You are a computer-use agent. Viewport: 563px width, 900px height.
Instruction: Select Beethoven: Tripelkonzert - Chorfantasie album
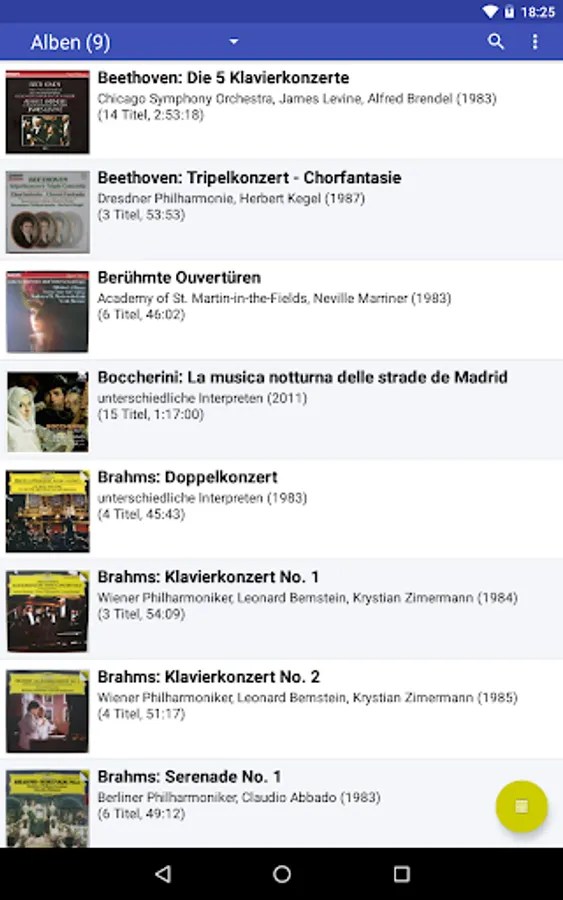coord(281,210)
